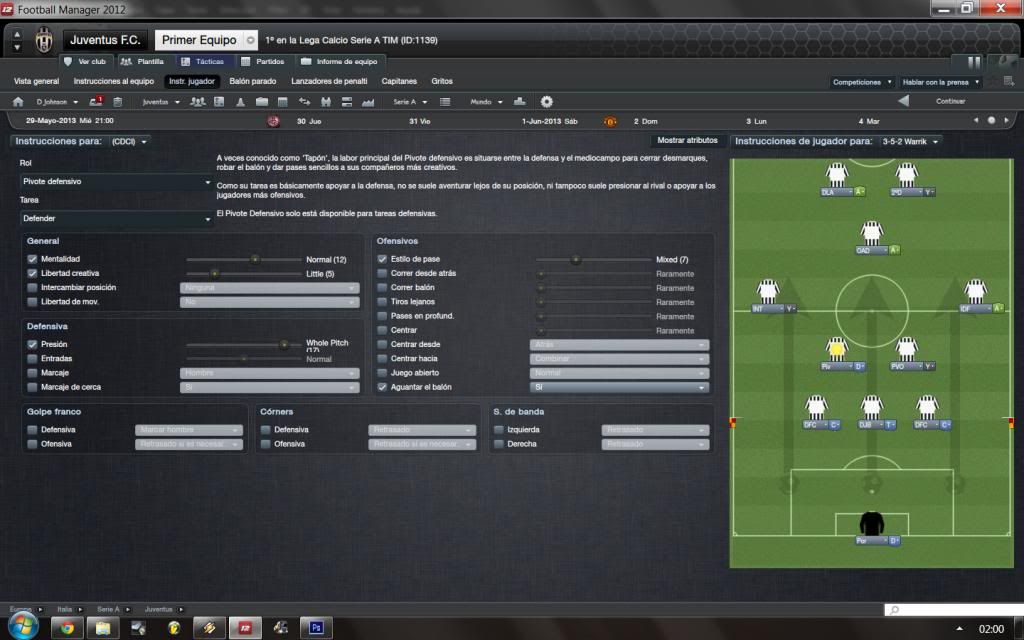
Task: Open the DLA role dropdown on the pitch
Action: click(837, 192)
